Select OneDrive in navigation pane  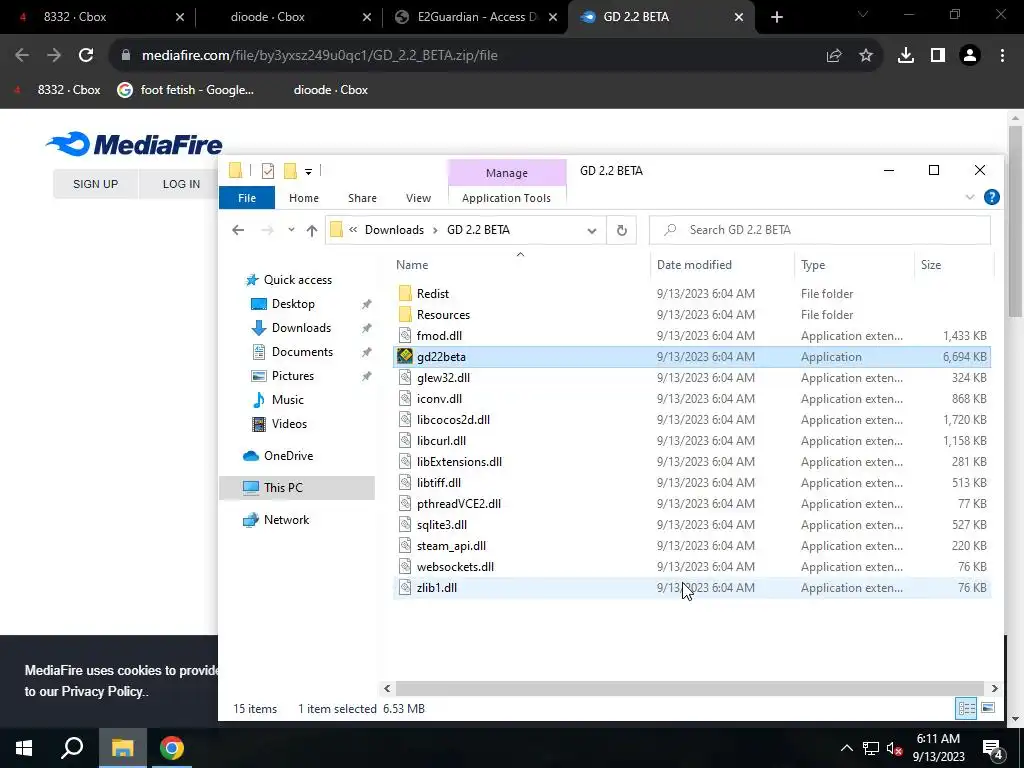[x=288, y=456]
